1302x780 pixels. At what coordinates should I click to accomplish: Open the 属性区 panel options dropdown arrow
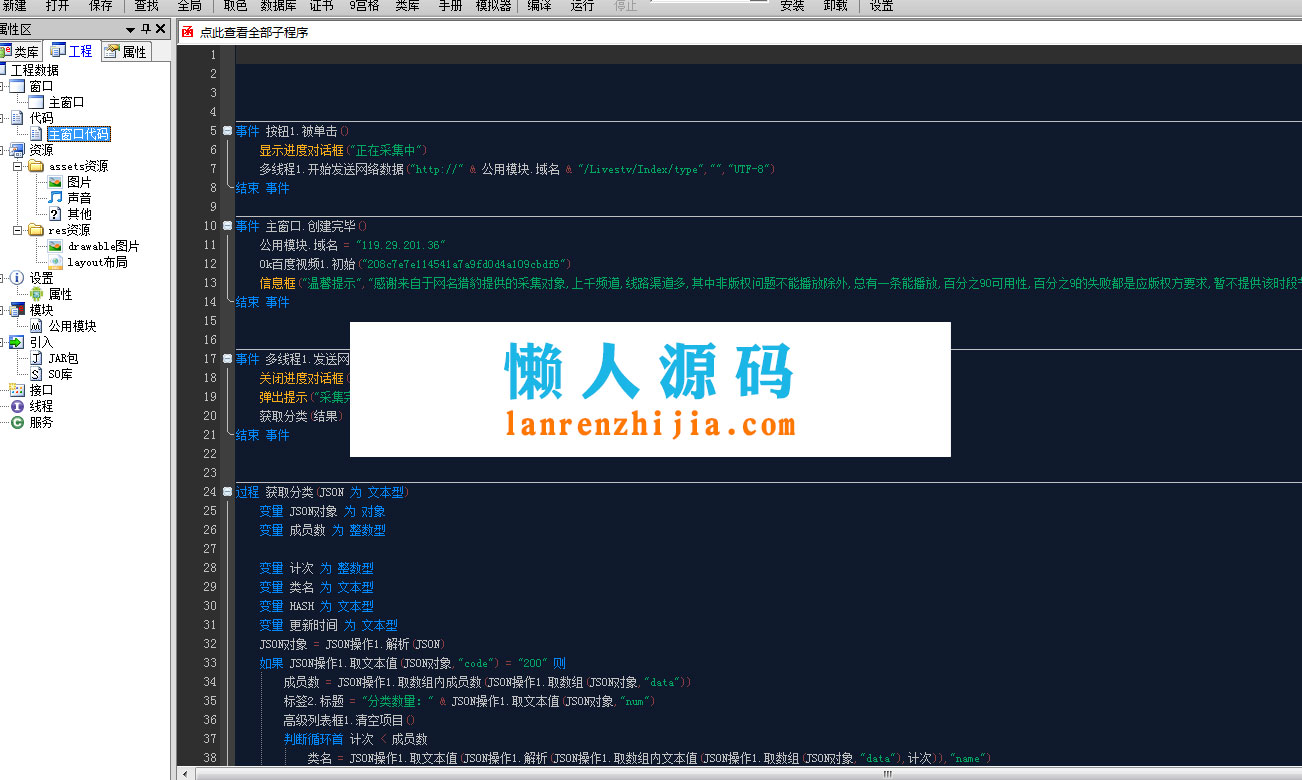[130, 30]
